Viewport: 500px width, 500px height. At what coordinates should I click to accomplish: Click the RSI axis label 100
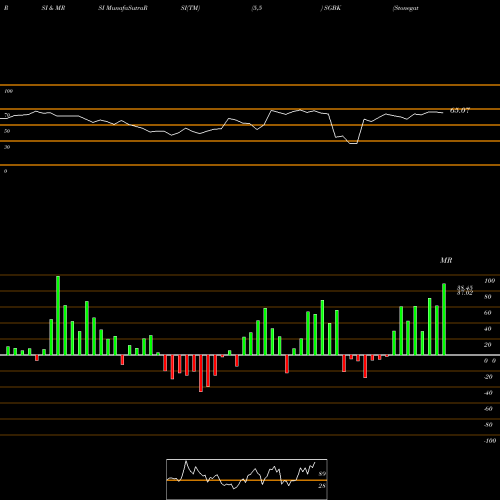[8, 91]
